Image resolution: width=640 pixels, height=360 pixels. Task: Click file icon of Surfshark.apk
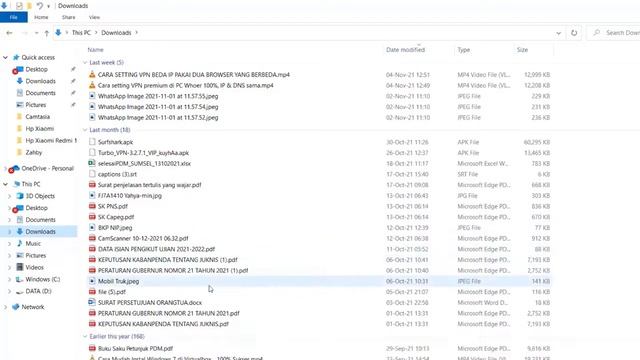coord(92,142)
